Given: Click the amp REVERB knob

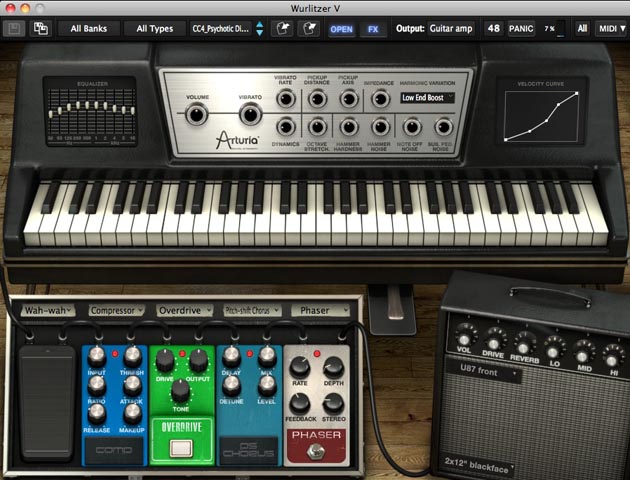Looking at the screenshot, I should tap(523, 346).
